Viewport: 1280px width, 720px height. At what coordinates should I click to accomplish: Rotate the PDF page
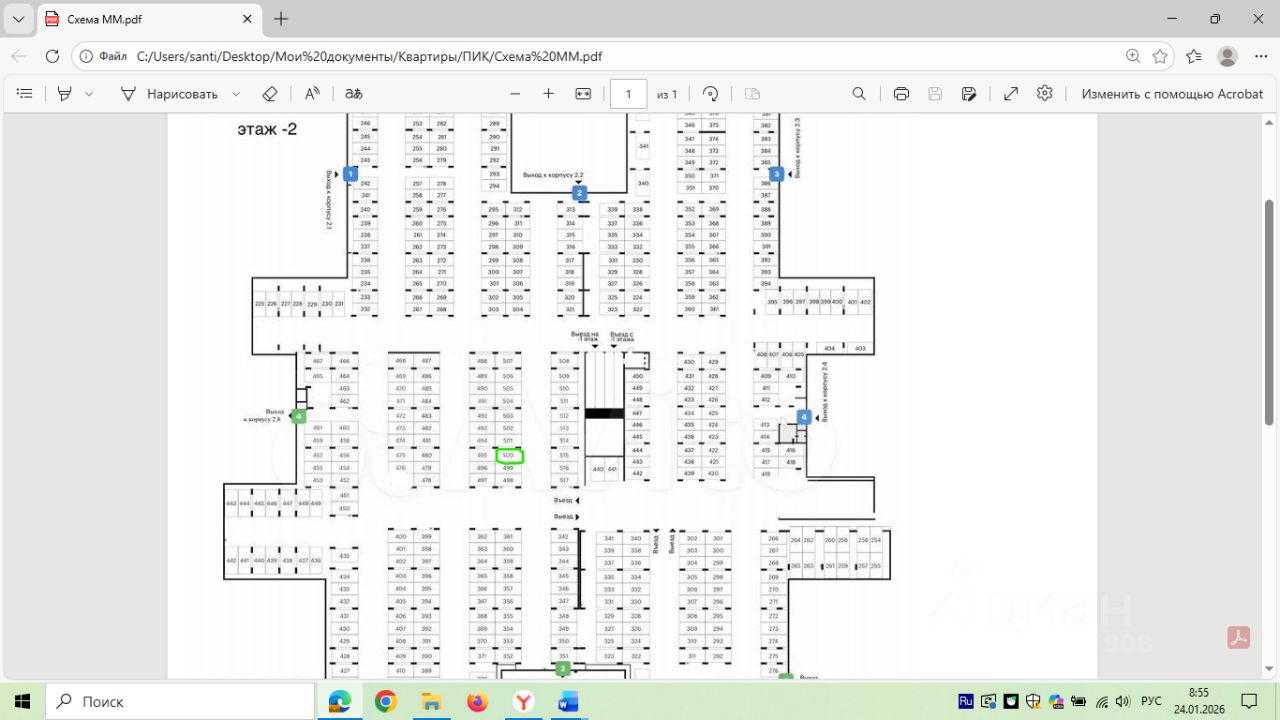tap(710, 93)
